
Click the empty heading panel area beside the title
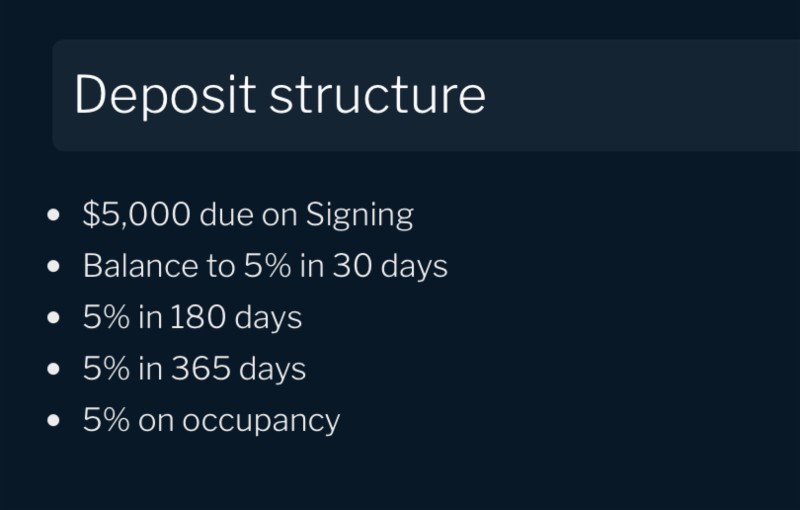[x=643, y=95]
